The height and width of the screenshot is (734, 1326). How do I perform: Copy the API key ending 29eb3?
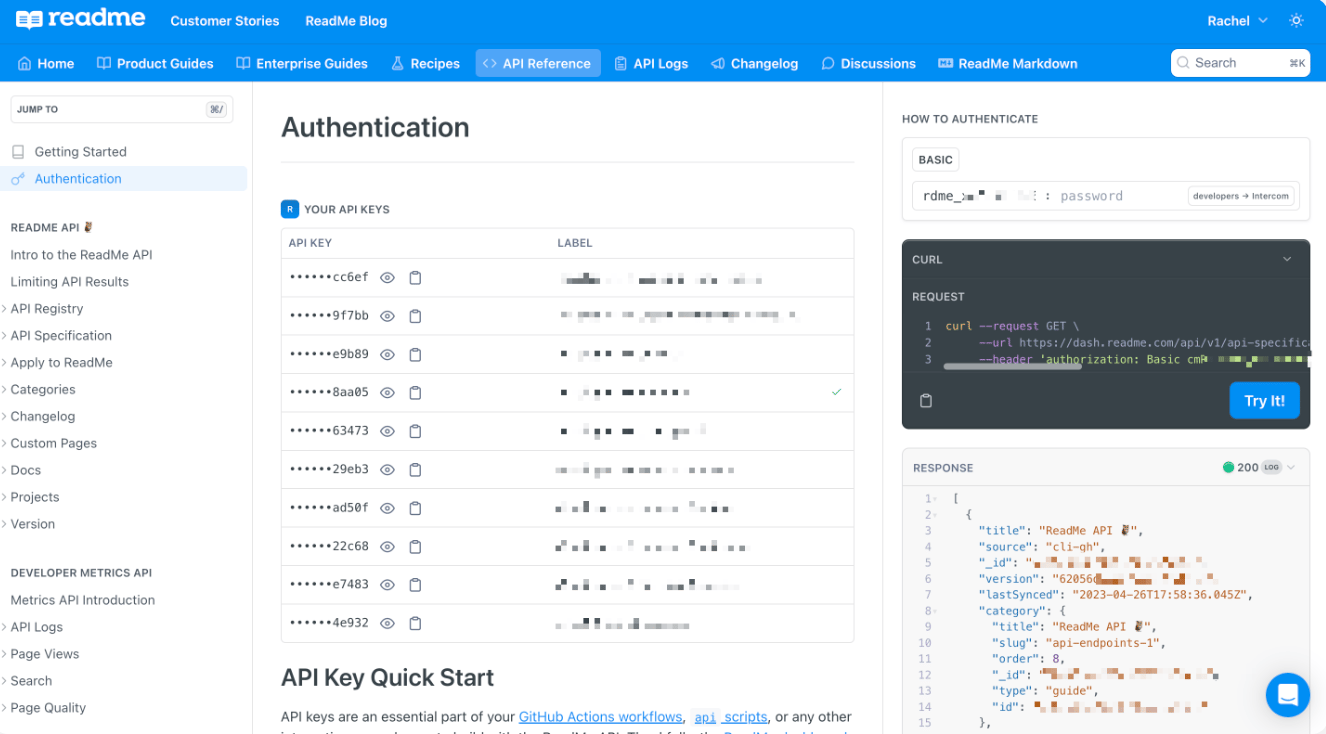point(415,469)
